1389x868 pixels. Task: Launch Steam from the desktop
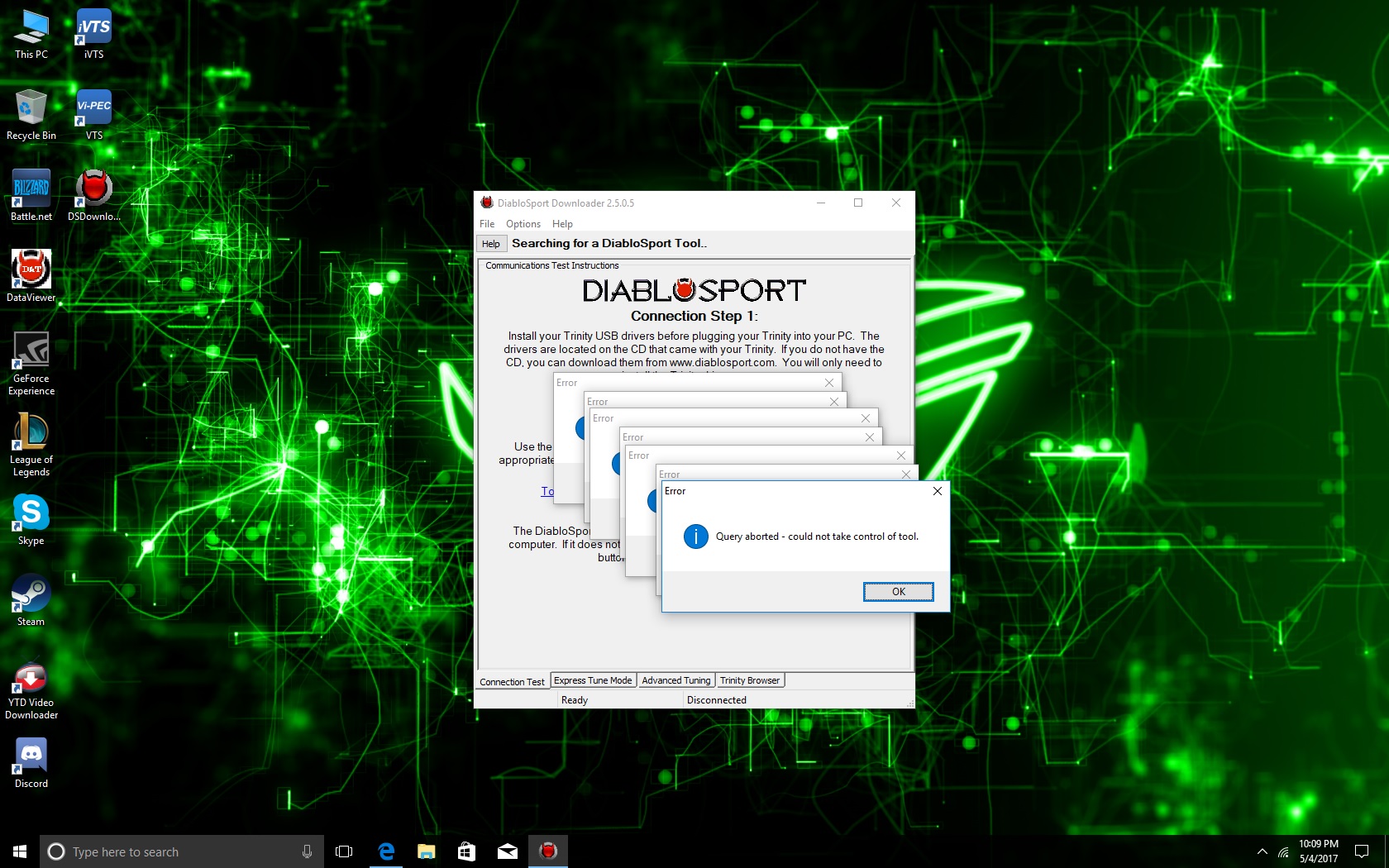pyautogui.click(x=31, y=601)
